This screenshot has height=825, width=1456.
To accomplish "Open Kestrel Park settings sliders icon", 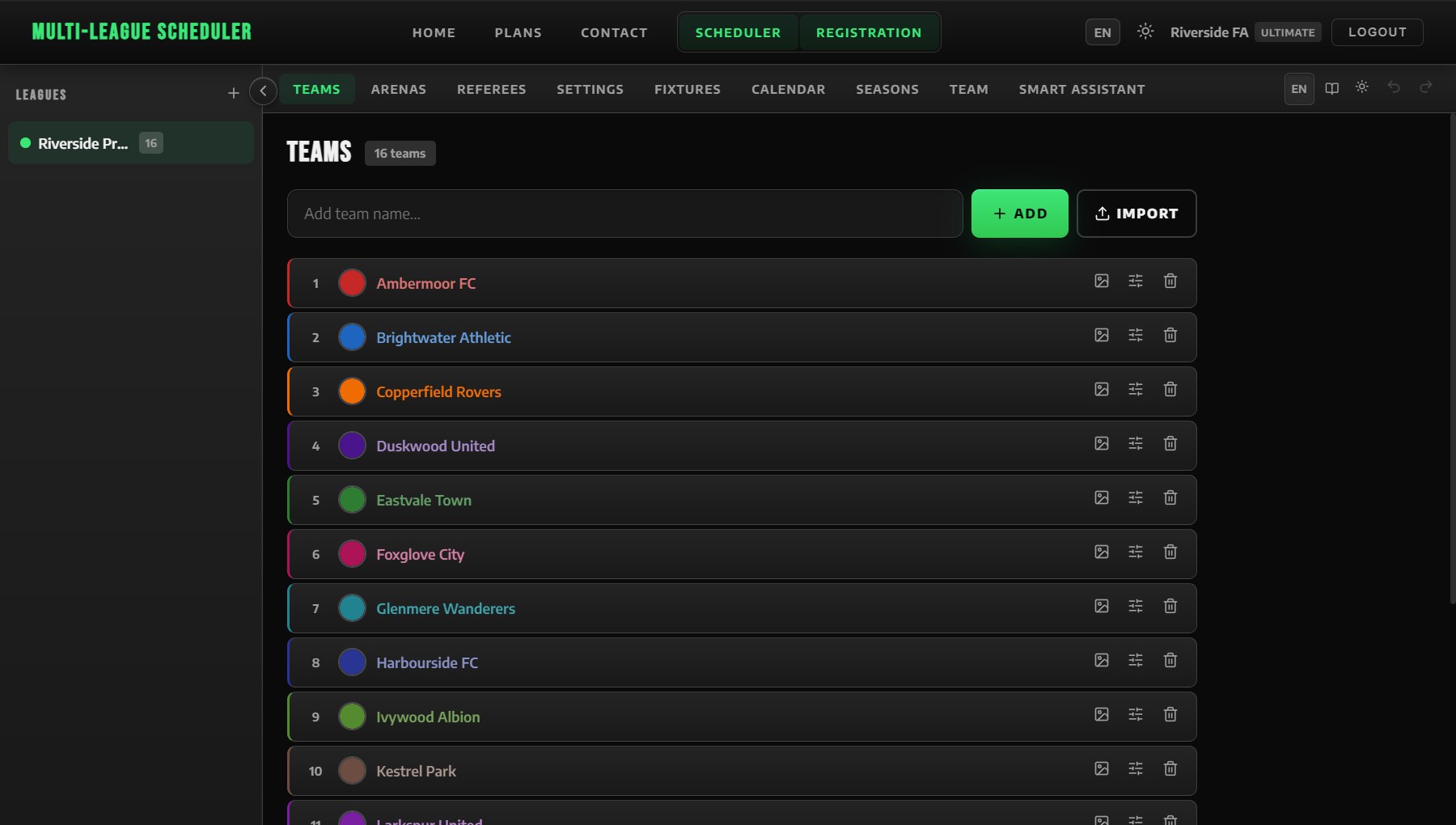I will (x=1136, y=769).
